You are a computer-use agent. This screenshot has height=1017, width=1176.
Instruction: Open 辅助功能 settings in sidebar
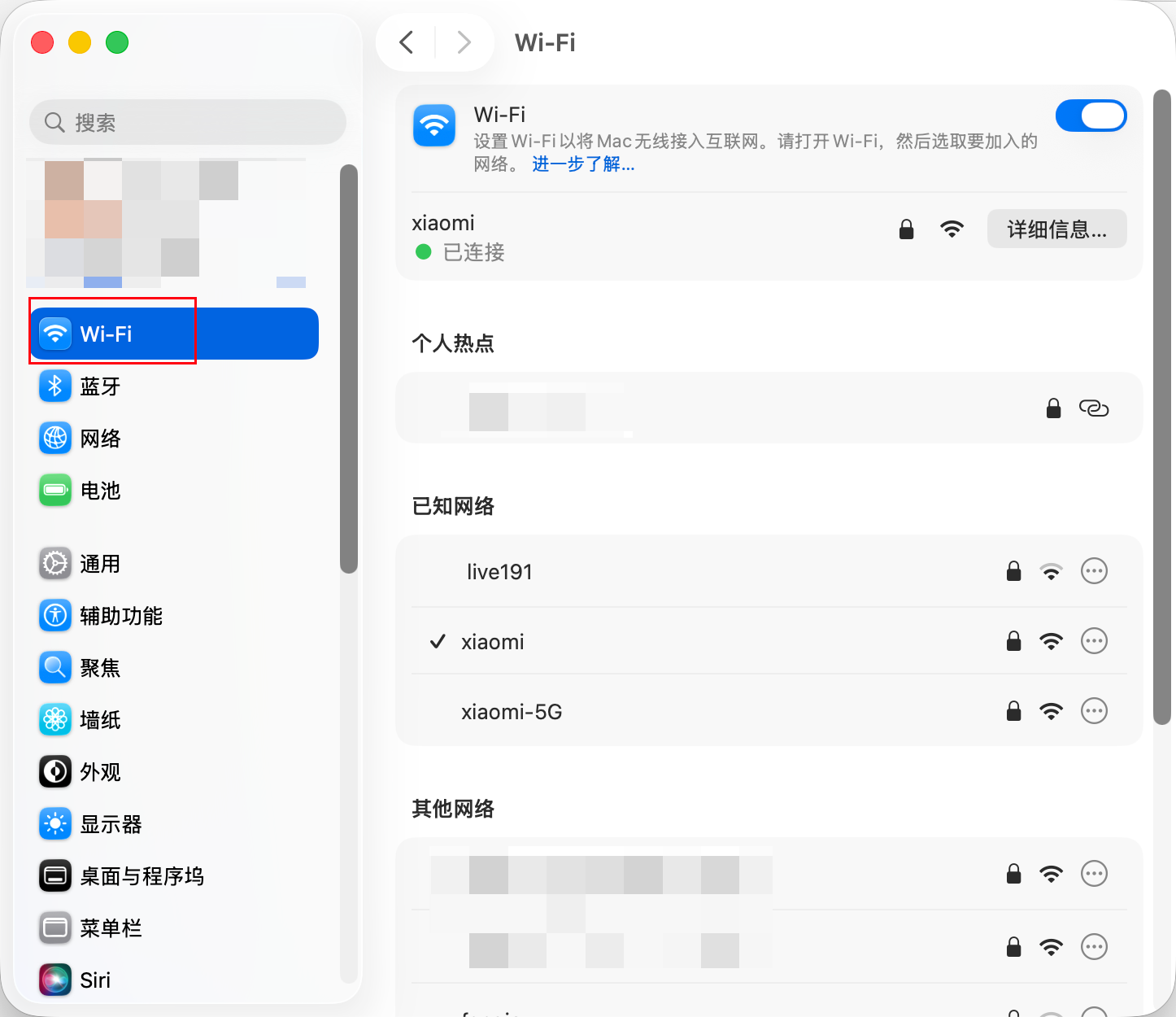coord(174,615)
